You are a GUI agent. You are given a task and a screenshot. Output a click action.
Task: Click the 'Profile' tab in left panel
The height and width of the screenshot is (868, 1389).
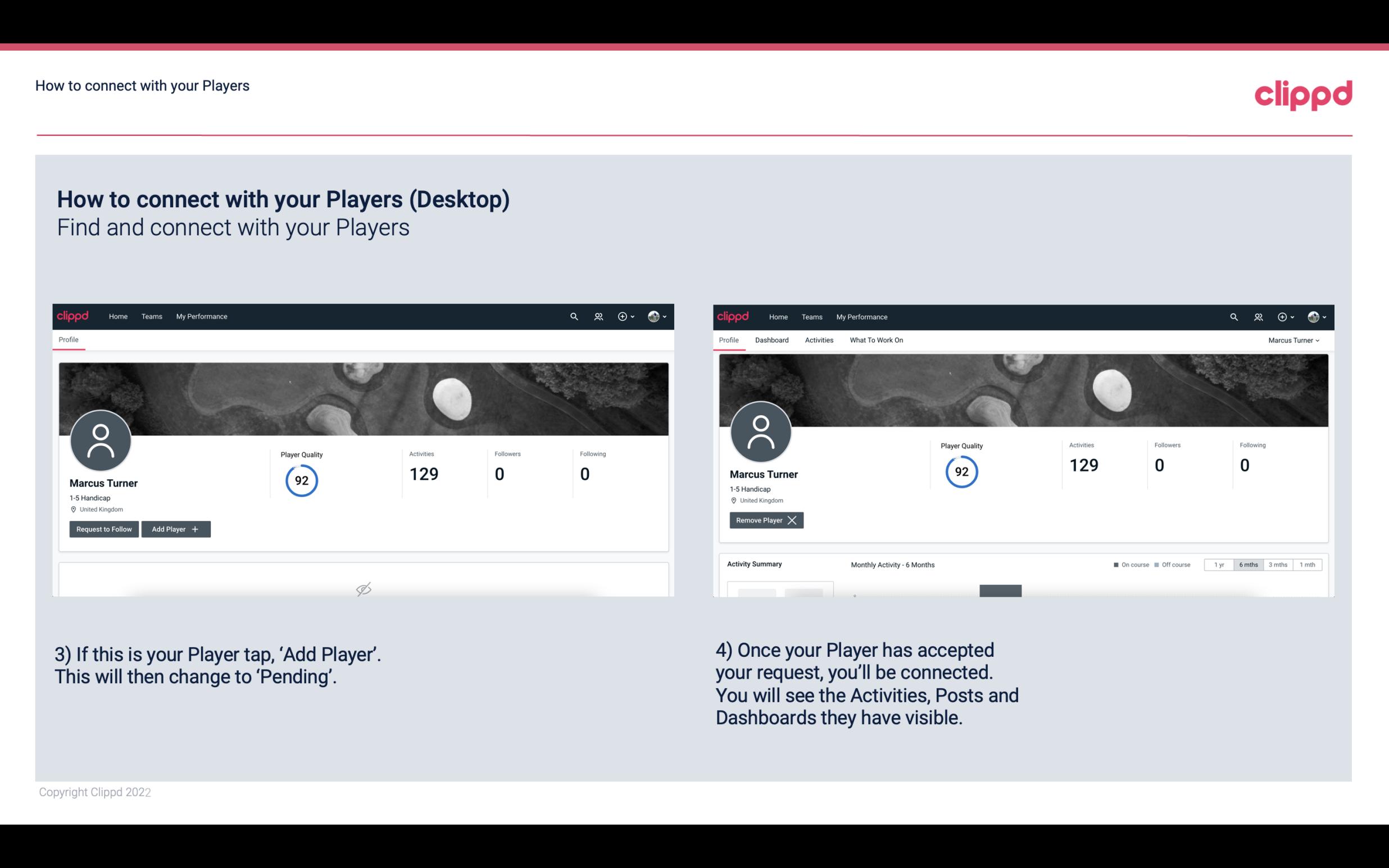[69, 340]
